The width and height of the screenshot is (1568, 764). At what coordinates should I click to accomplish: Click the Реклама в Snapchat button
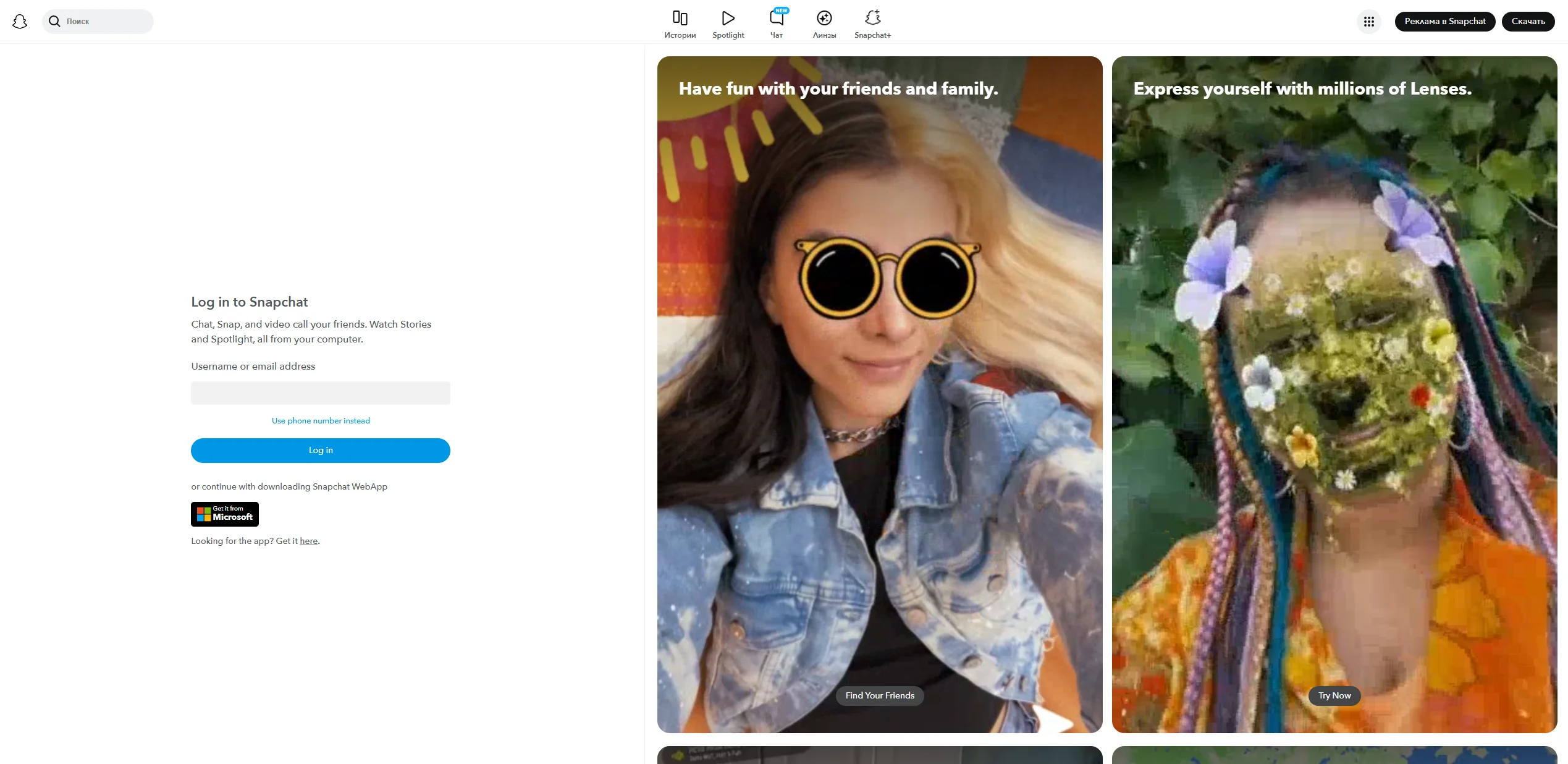coord(1445,20)
